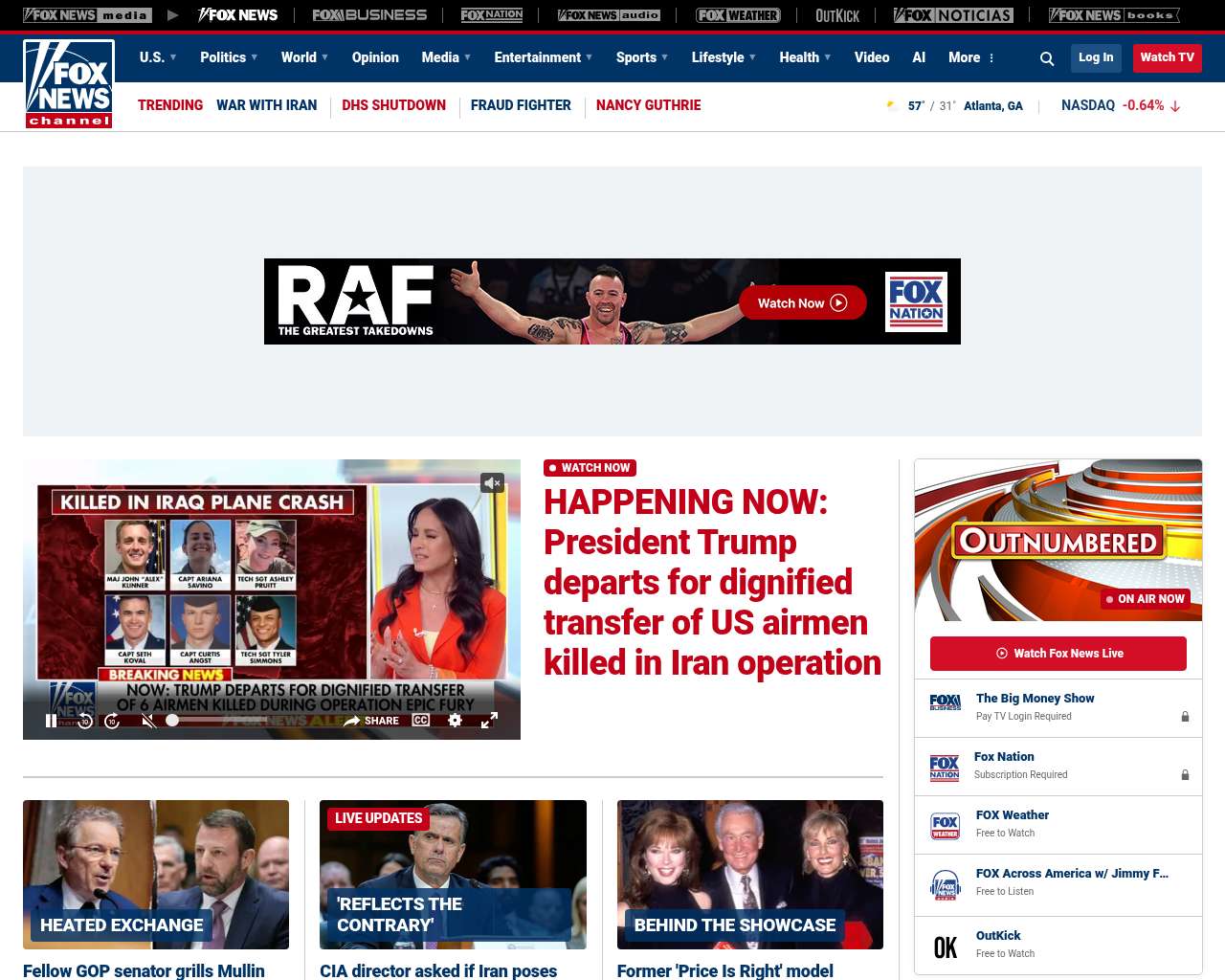Skip the video forward 10 seconds
1225x980 pixels.
coord(112,721)
